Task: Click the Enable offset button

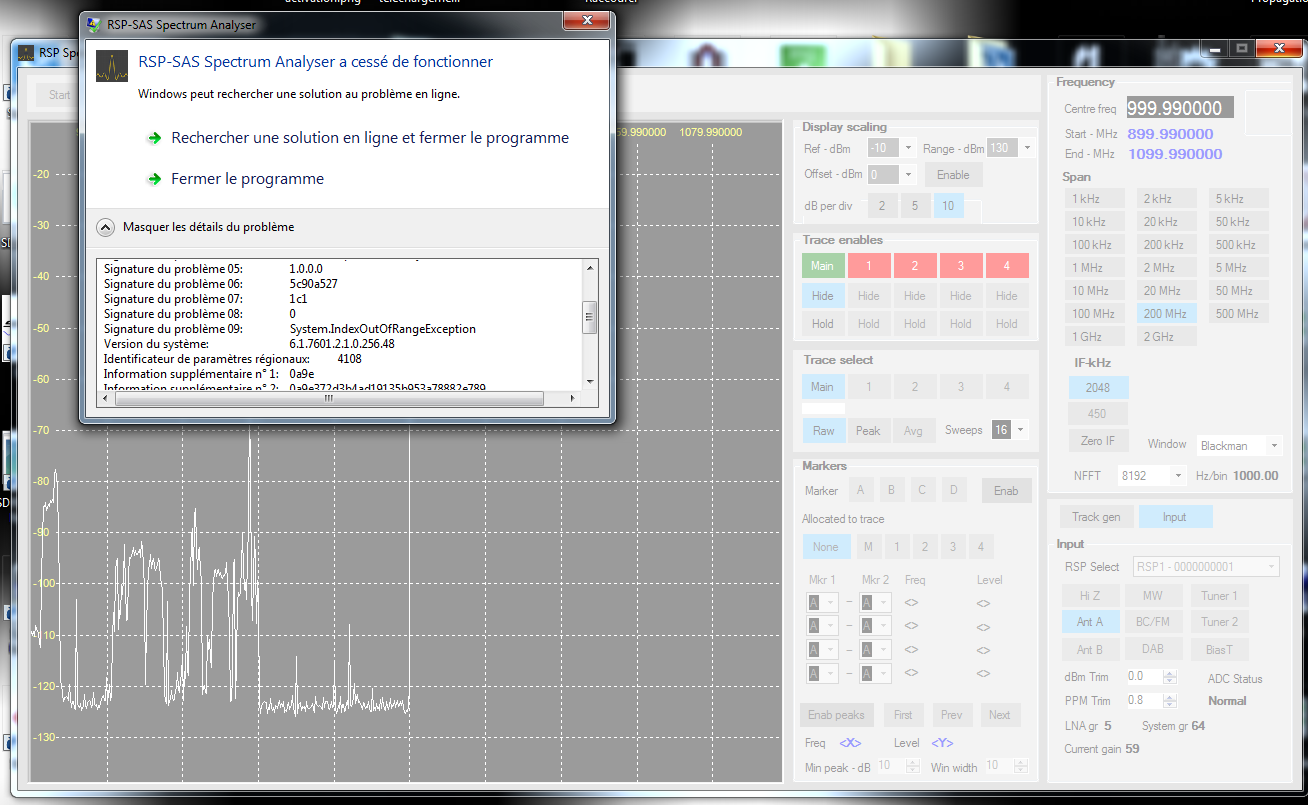Action: click(x=953, y=174)
